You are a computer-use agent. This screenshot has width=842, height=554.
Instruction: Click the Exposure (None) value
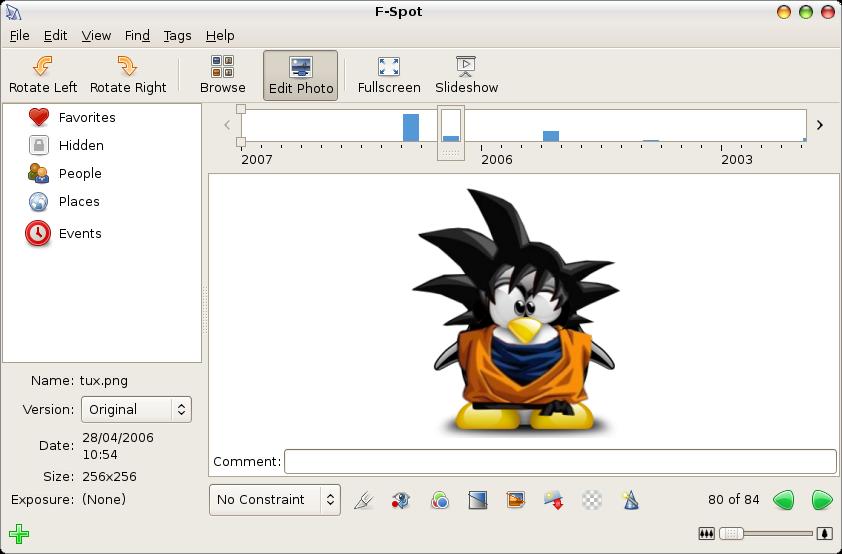[104, 499]
